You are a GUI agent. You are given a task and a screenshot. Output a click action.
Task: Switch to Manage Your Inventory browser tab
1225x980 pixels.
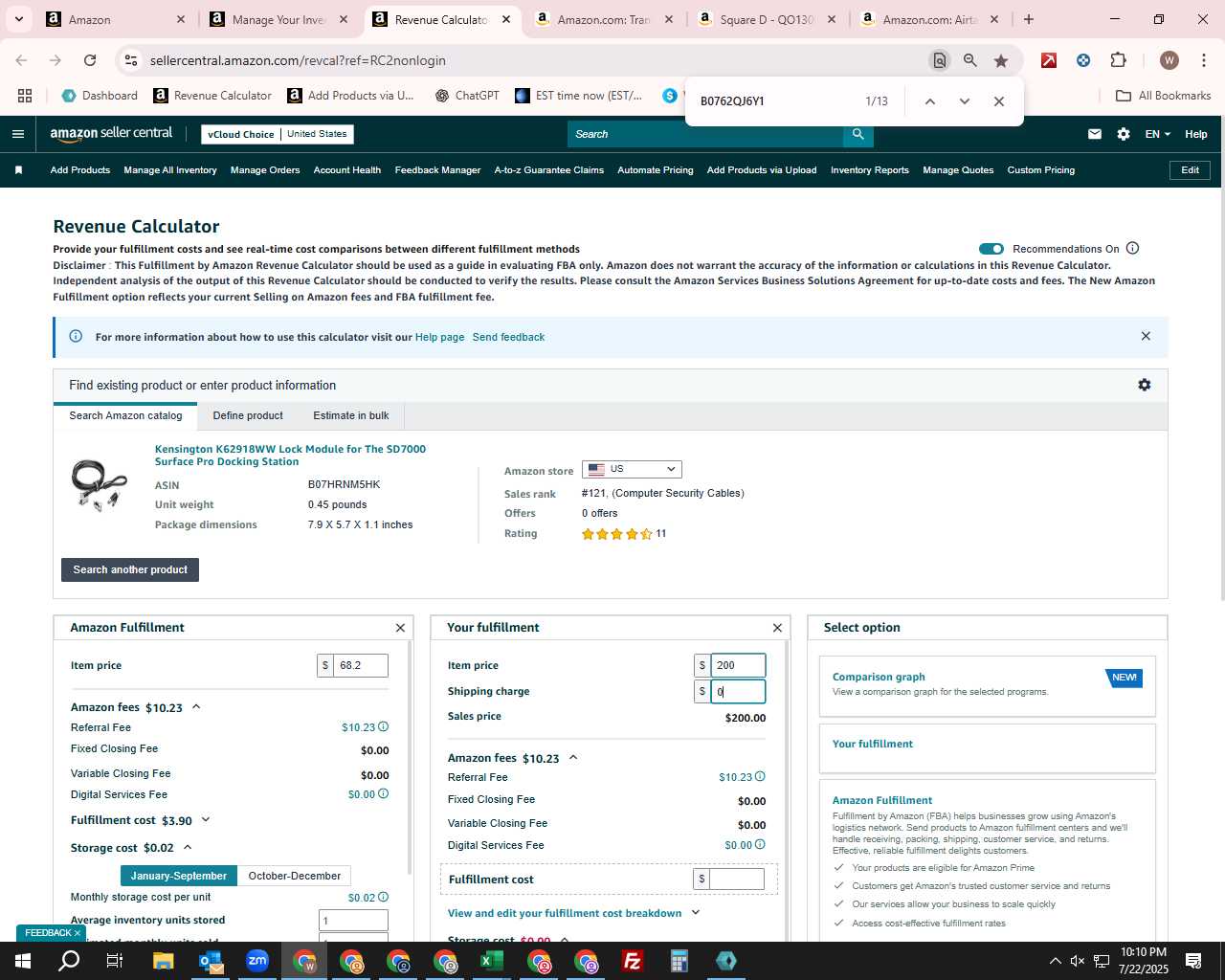(278, 19)
